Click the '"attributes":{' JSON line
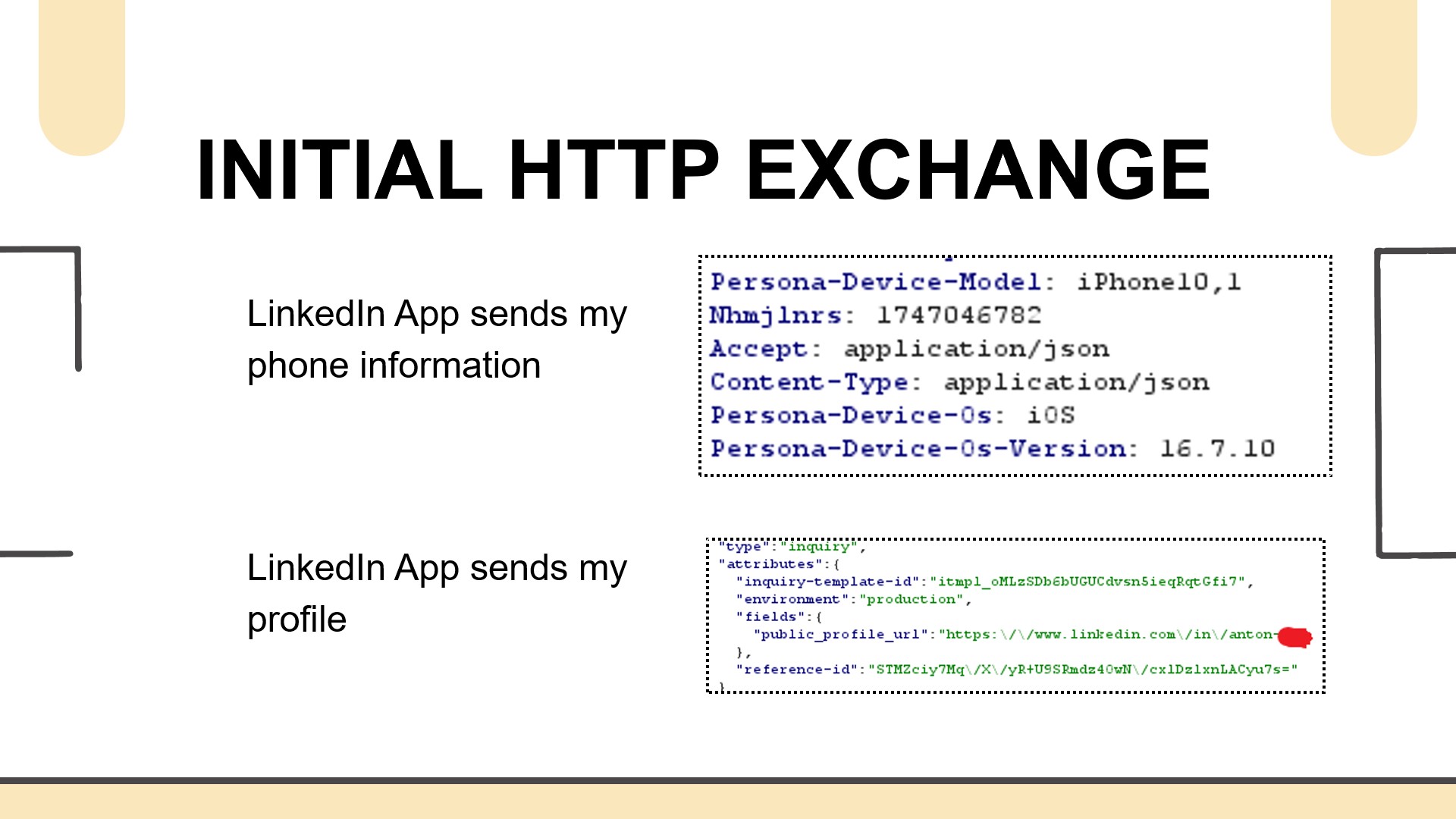The image size is (1456, 819). click(779, 563)
